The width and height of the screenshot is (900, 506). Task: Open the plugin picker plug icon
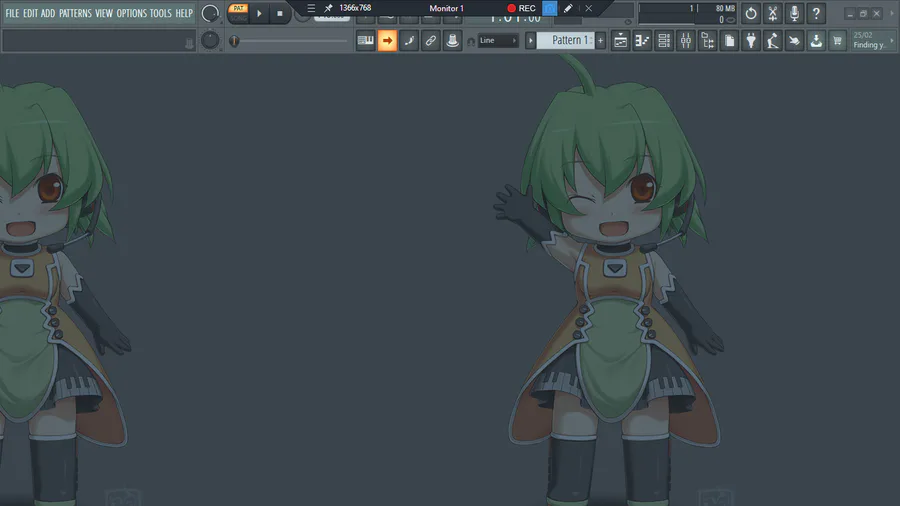coord(751,41)
